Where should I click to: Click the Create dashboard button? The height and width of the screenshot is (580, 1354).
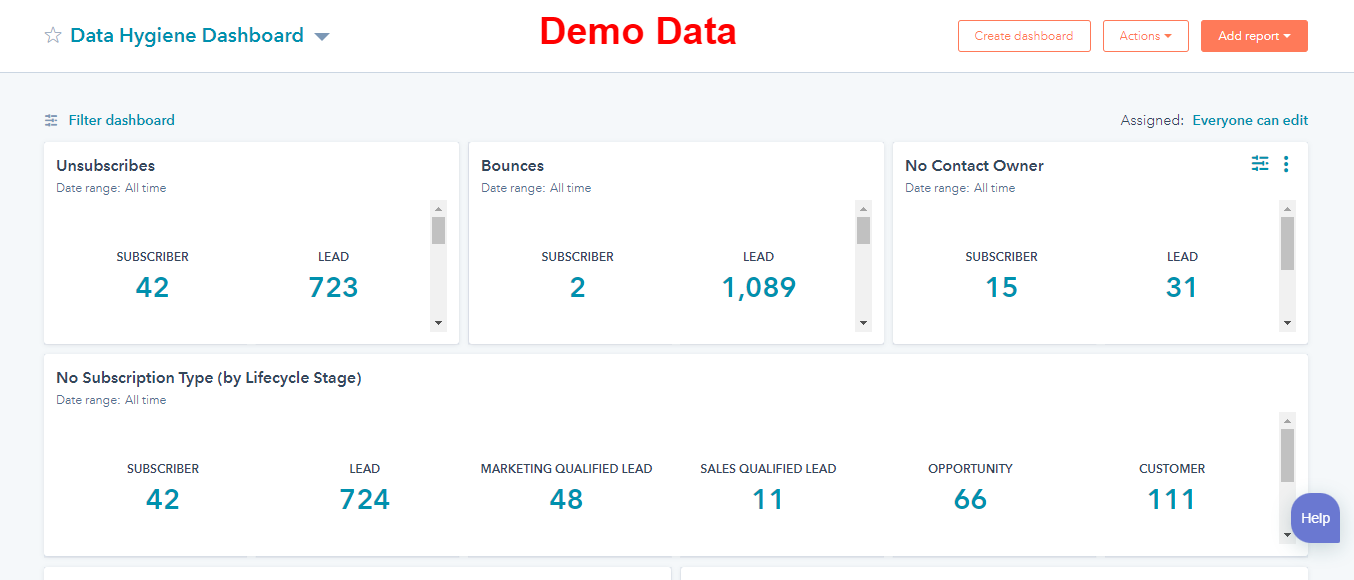coord(1024,35)
